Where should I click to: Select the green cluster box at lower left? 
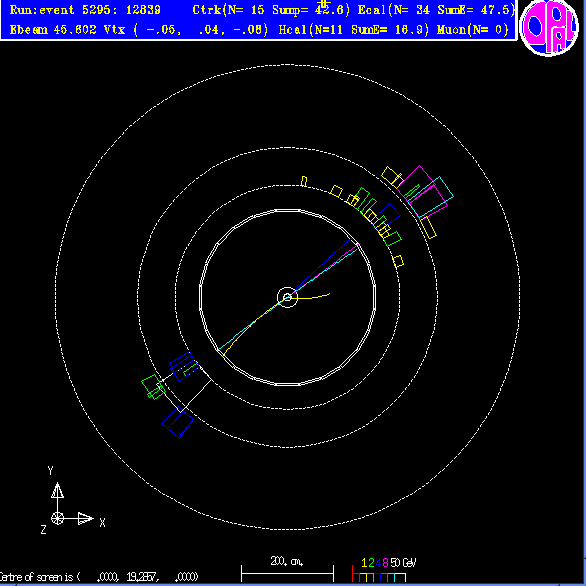[x=153, y=387]
